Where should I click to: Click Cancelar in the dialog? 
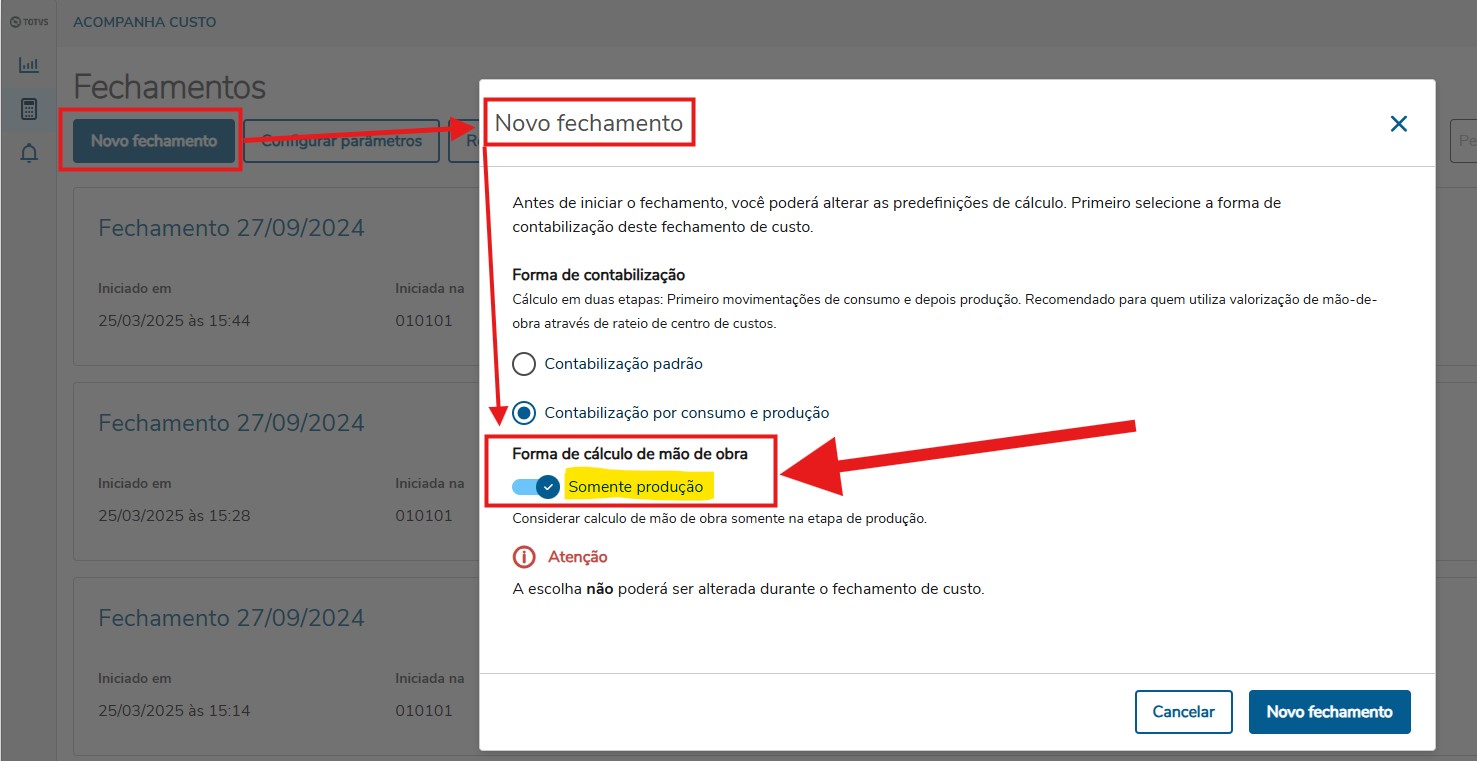[x=1183, y=712]
